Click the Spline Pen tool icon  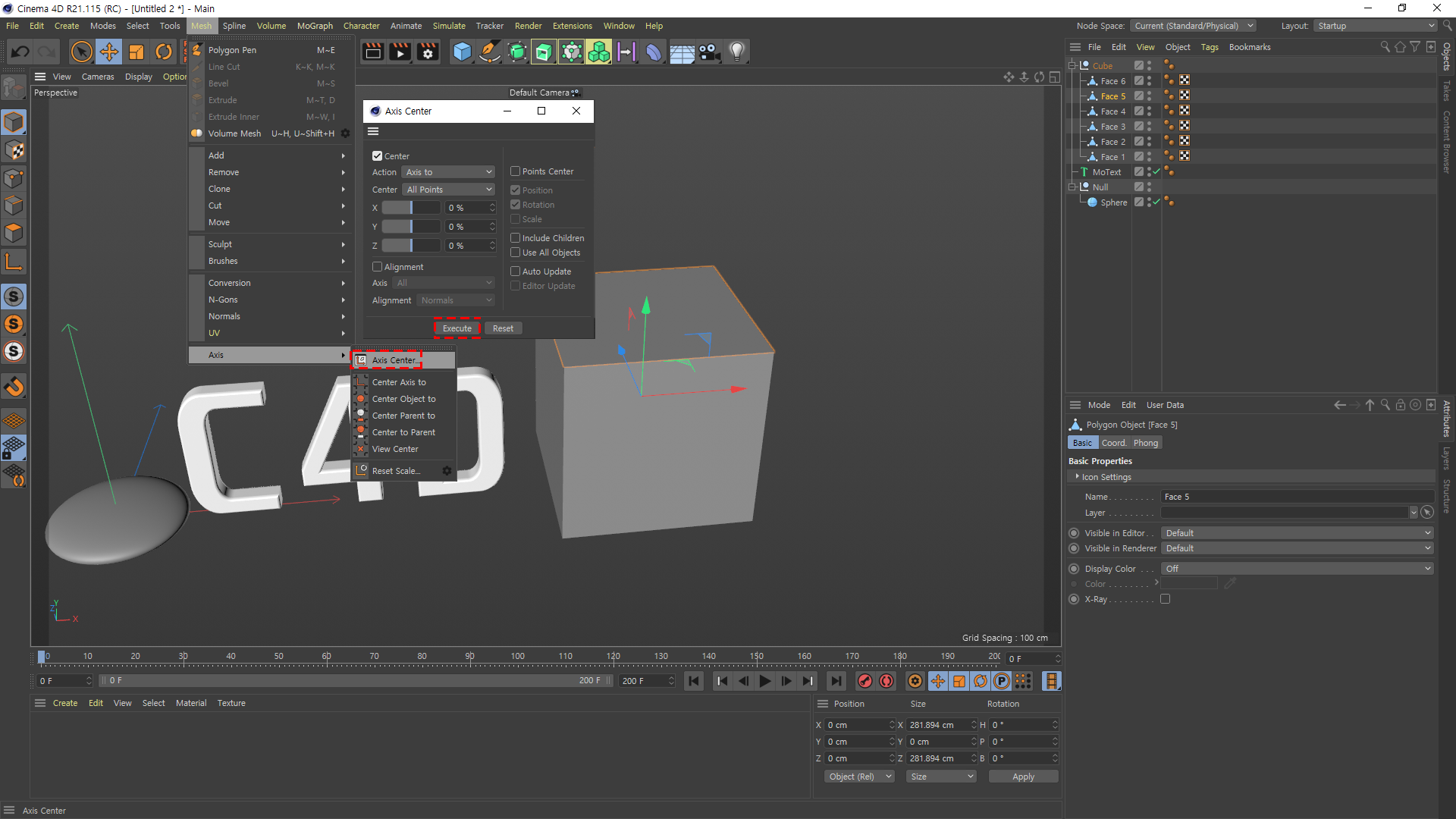[490, 52]
